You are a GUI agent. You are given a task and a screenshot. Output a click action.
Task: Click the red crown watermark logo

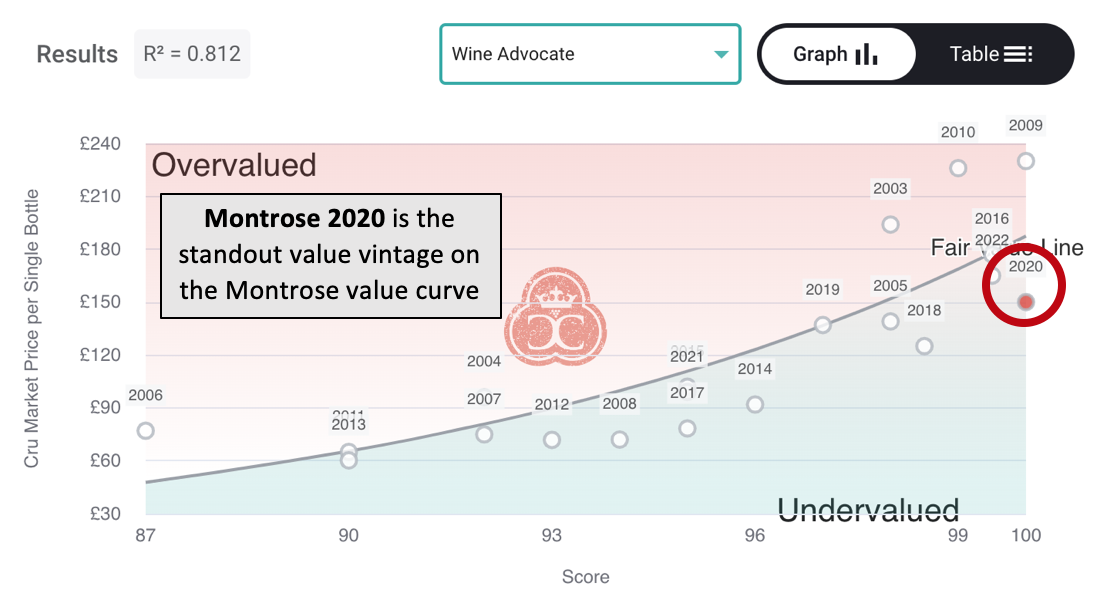click(555, 317)
